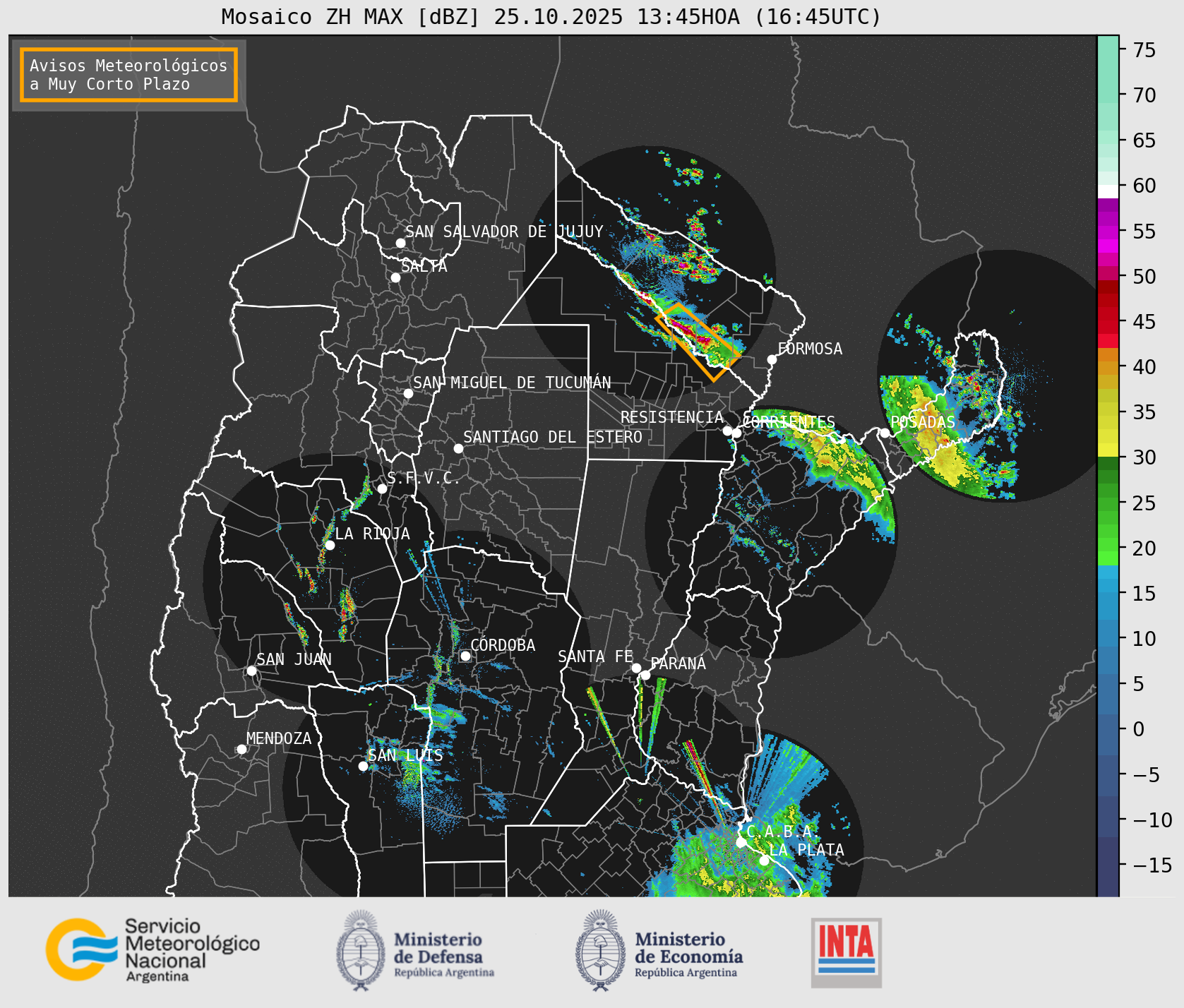Image resolution: width=1184 pixels, height=1008 pixels.
Task: Select the 45 tick label on the colorbar
Action: point(1144,322)
